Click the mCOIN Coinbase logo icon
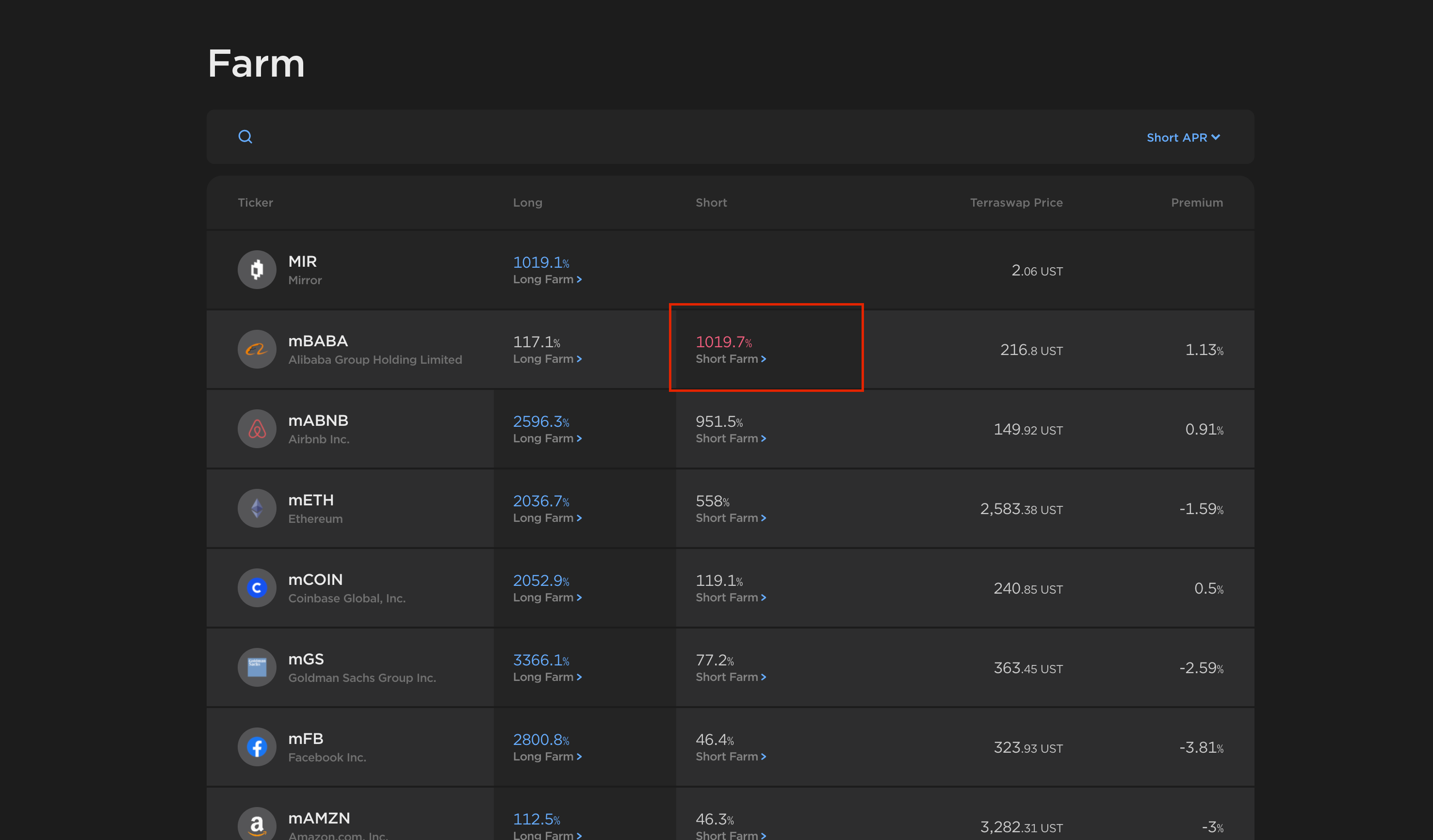Image resolution: width=1433 pixels, height=840 pixels. point(257,588)
